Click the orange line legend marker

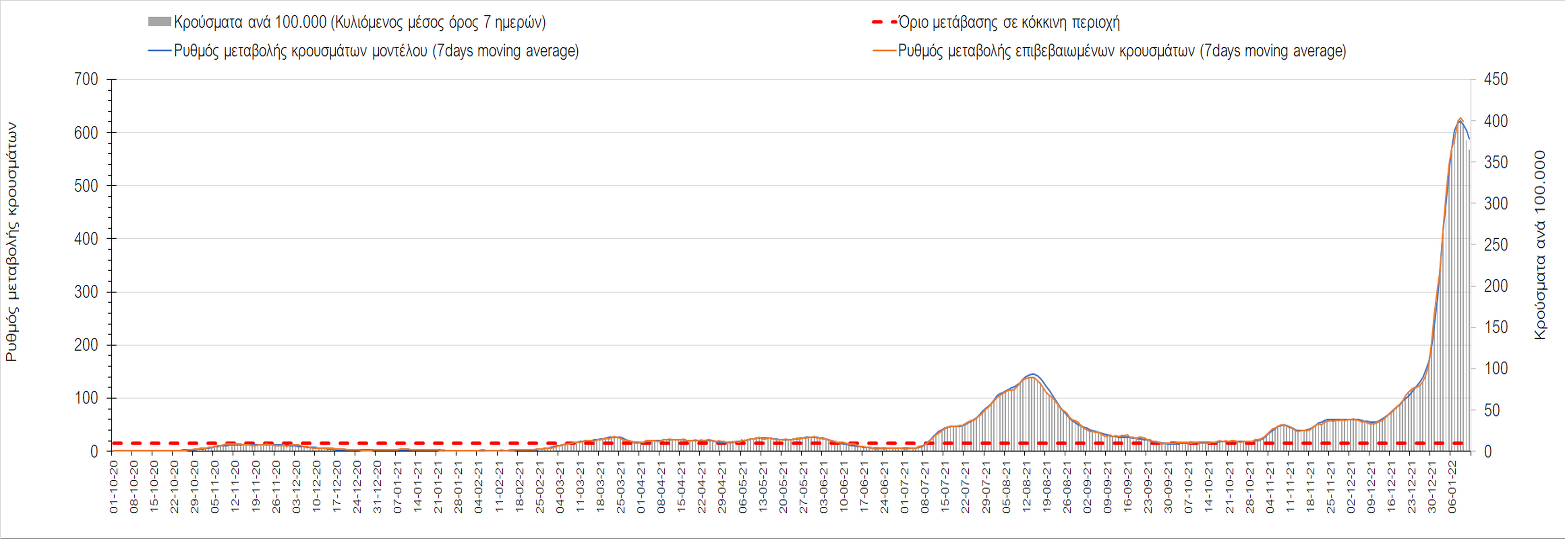coord(885,51)
